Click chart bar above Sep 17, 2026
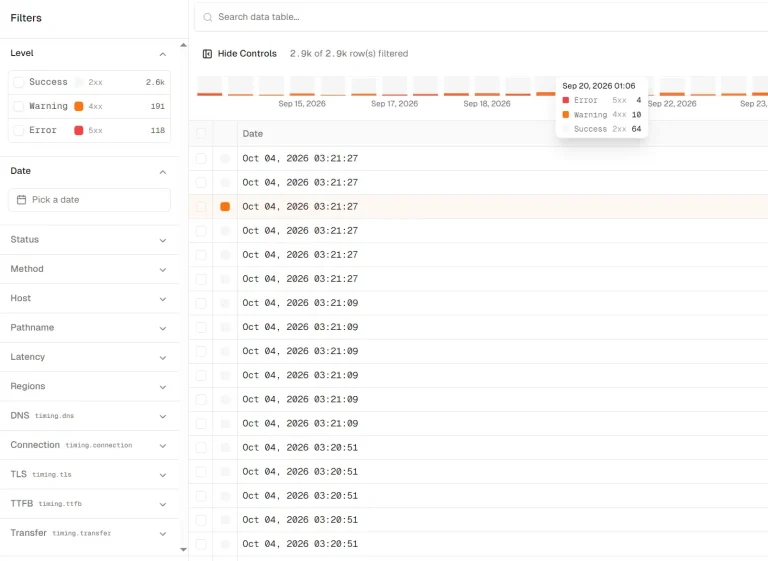The image size is (768, 561). (x=395, y=86)
